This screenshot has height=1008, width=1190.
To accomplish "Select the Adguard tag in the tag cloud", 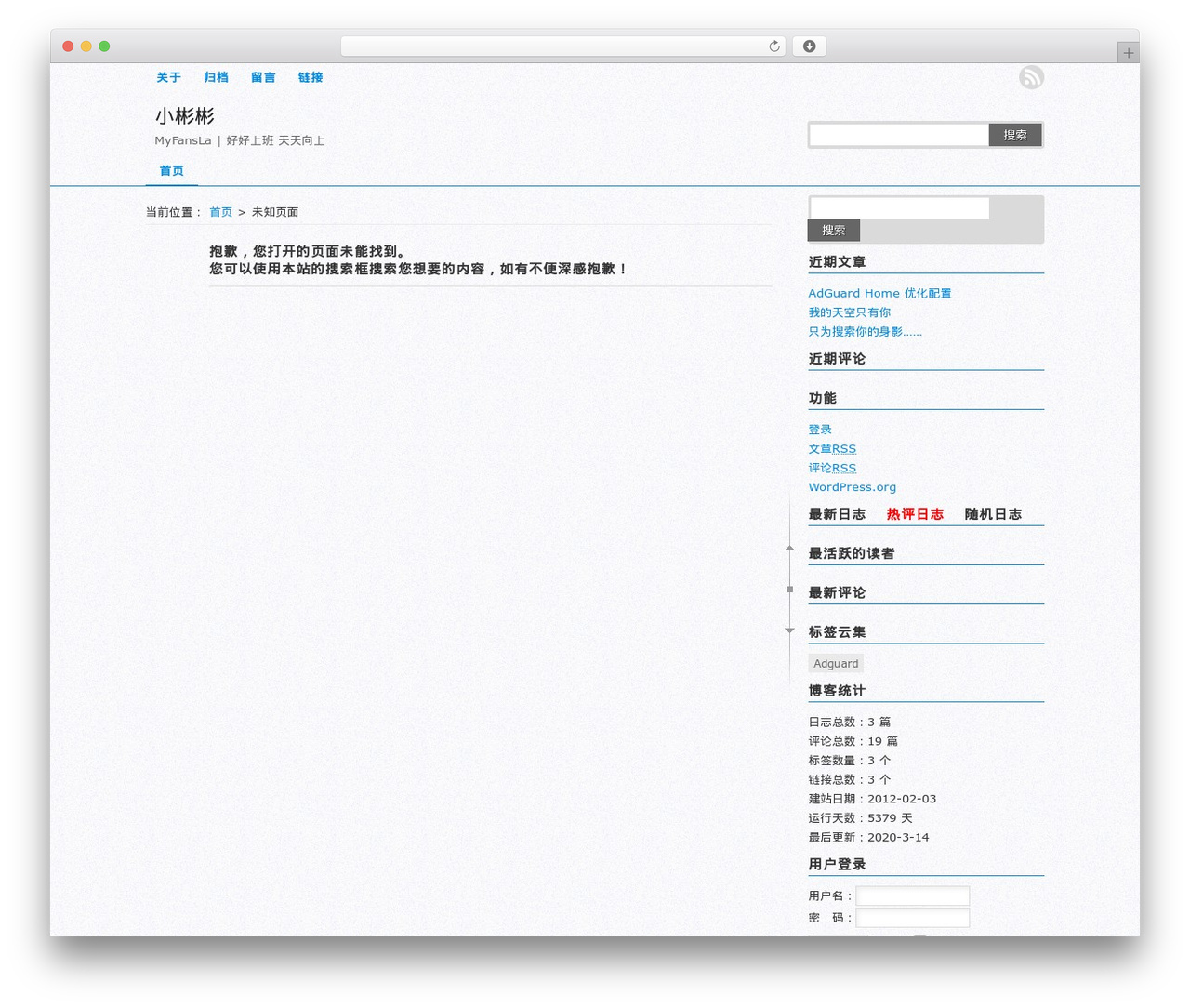I will (836, 663).
